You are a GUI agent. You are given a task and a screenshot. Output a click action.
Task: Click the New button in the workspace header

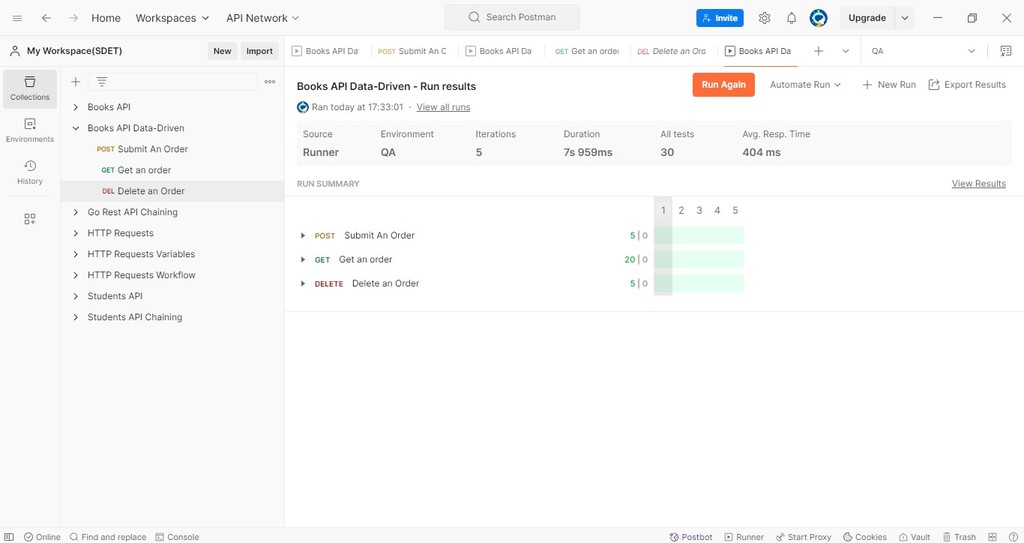[222, 51]
